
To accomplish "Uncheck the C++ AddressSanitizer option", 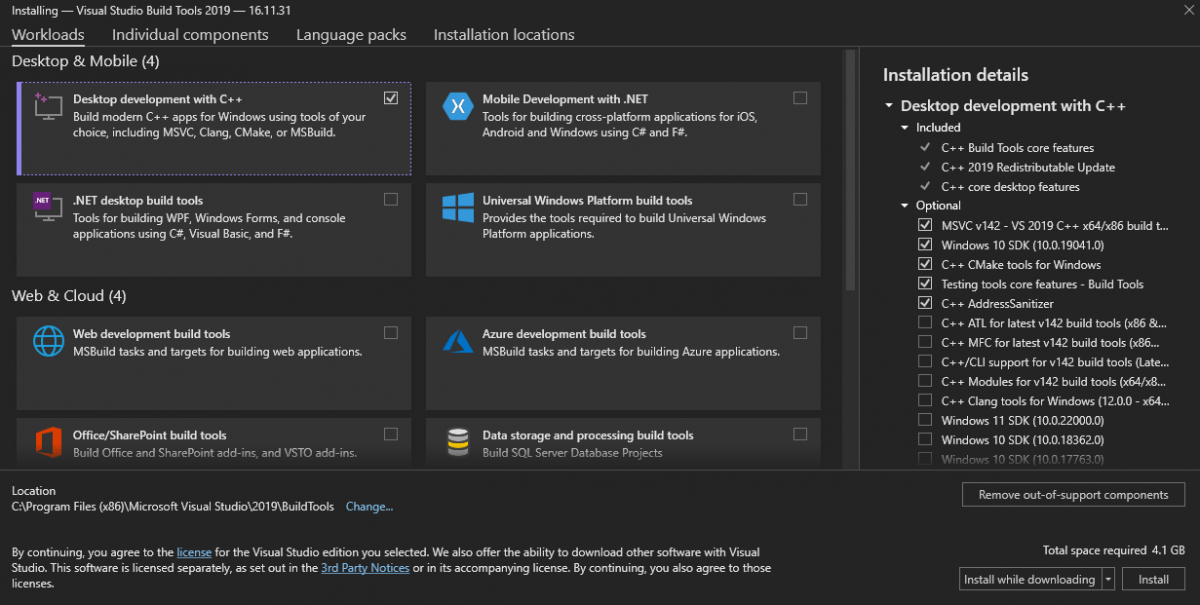I will [x=924, y=303].
